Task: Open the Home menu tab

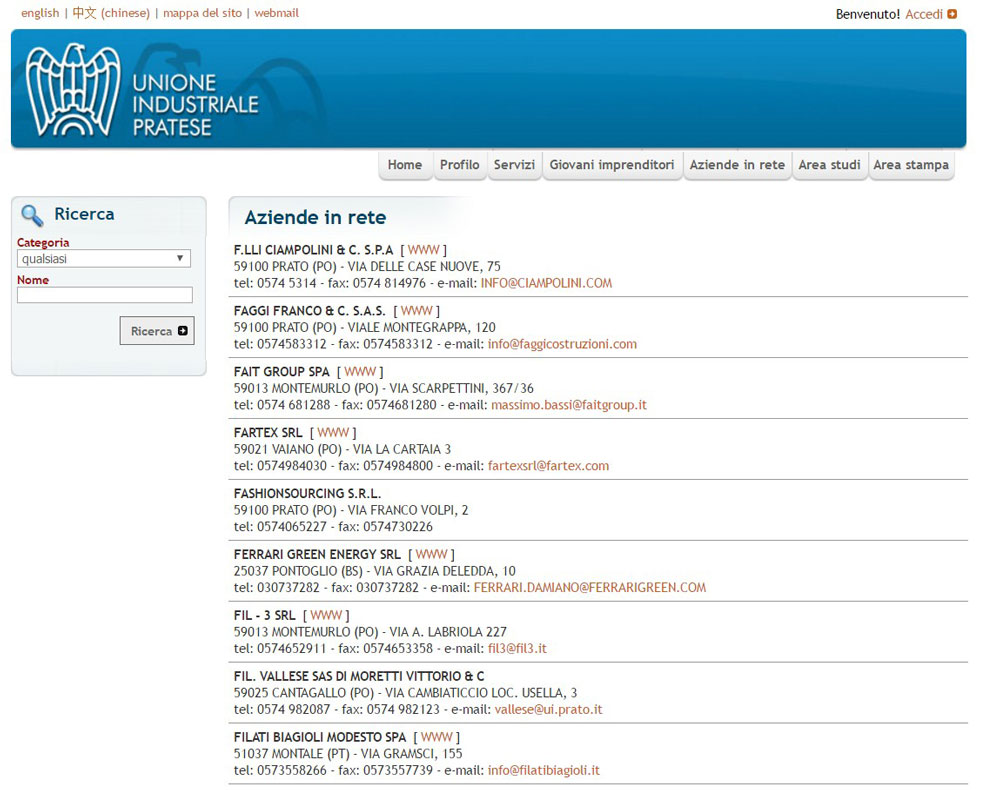Action: point(405,165)
